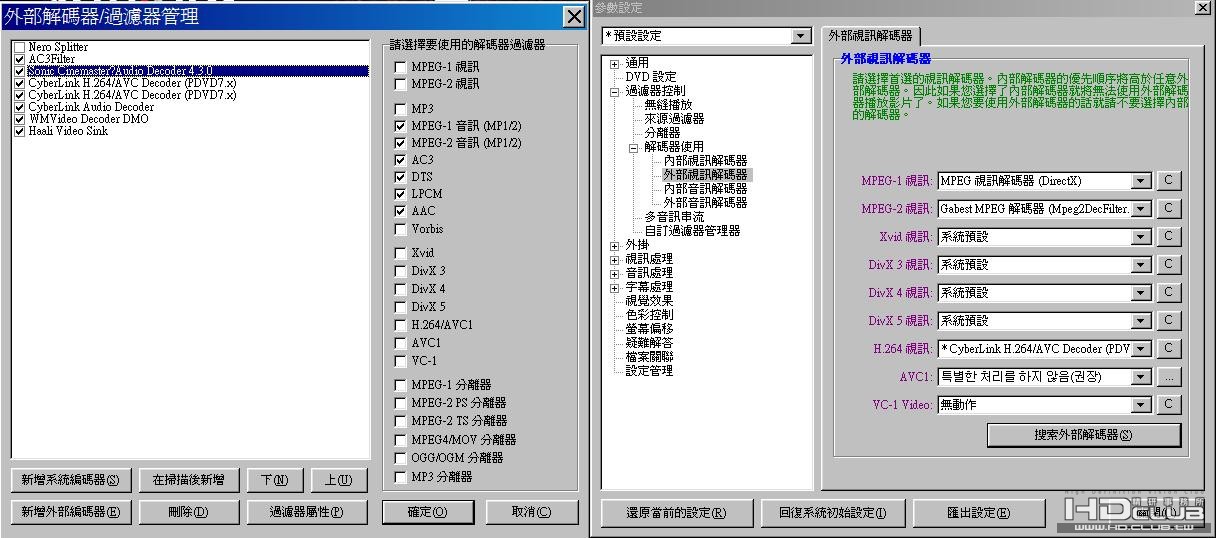Image resolution: width=1216 pixels, height=538 pixels.
Task: Click the C button beside H.264 視訊
Action: click(x=1168, y=349)
